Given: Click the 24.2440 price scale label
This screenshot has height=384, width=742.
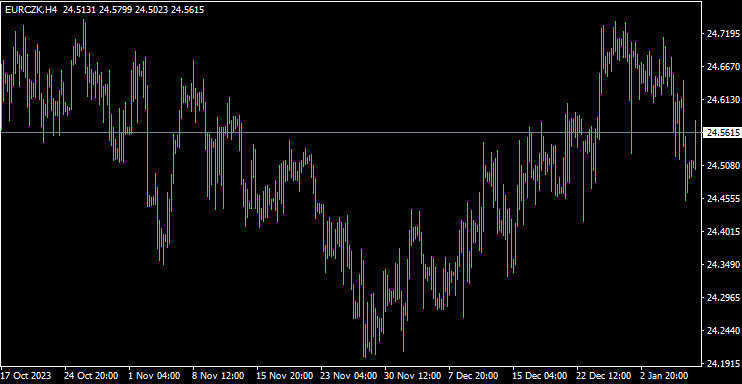Looking at the screenshot, I should (x=723, y=330).
